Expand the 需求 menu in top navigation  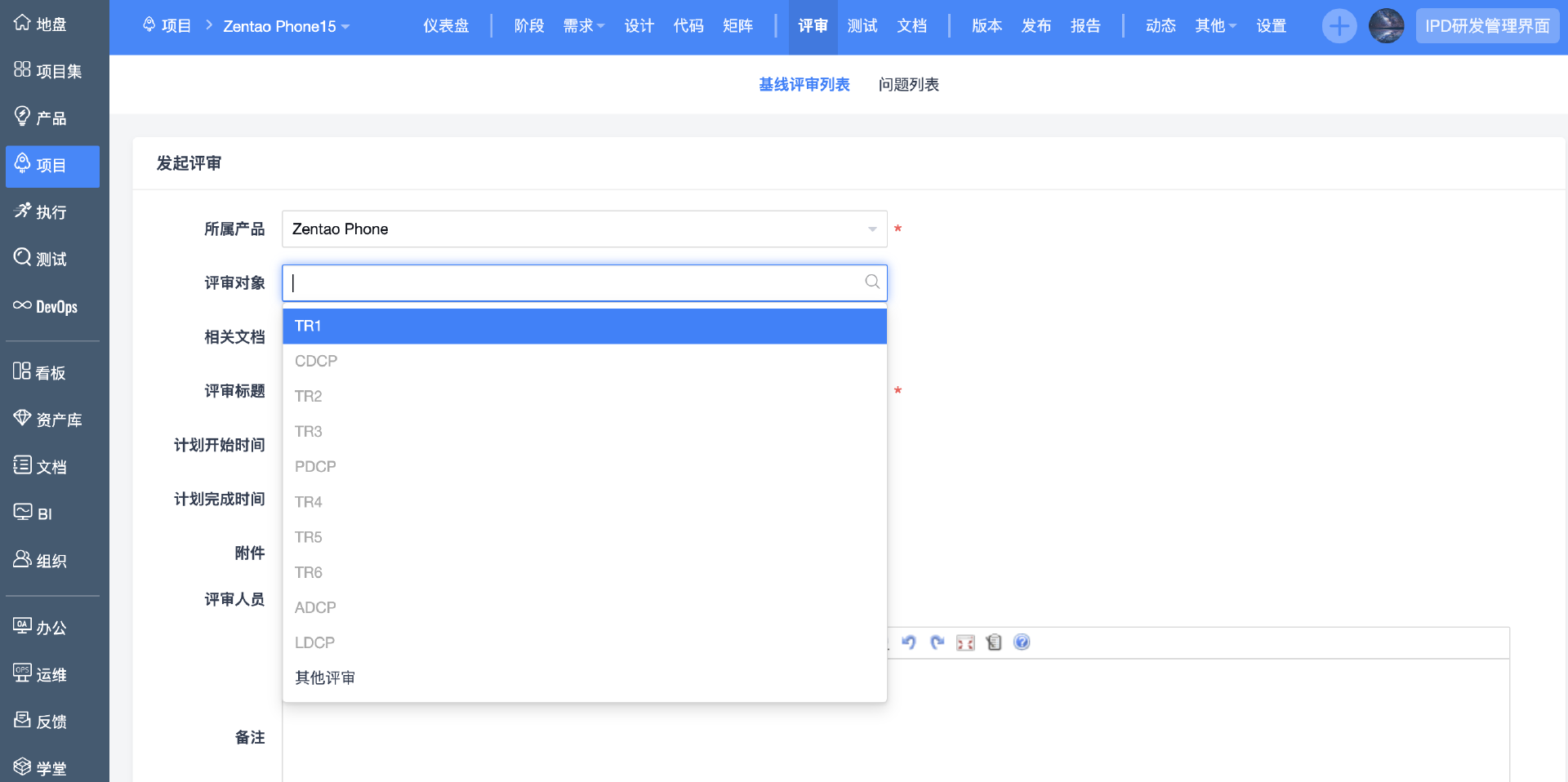pyautogui.click(x=583, y=26)
